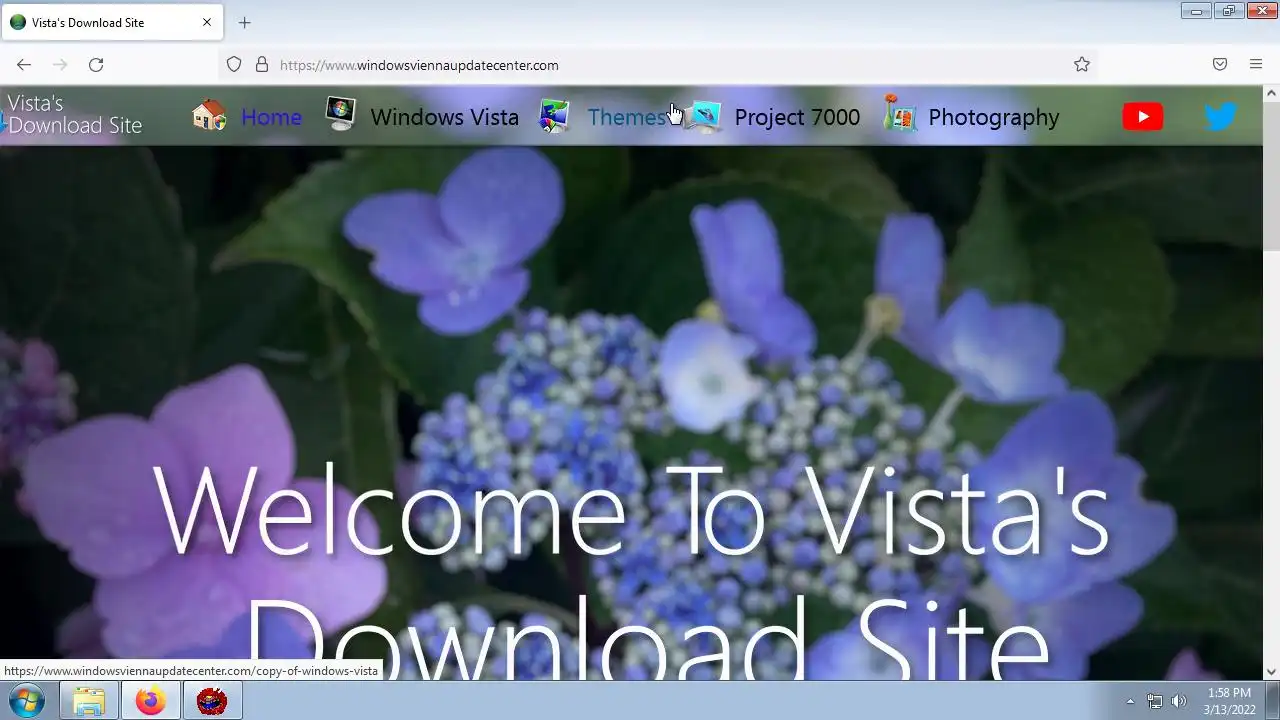Viewport: 1280px width, 720px height.
Task: Open the YouTube channel icon
Action: 1143,117
